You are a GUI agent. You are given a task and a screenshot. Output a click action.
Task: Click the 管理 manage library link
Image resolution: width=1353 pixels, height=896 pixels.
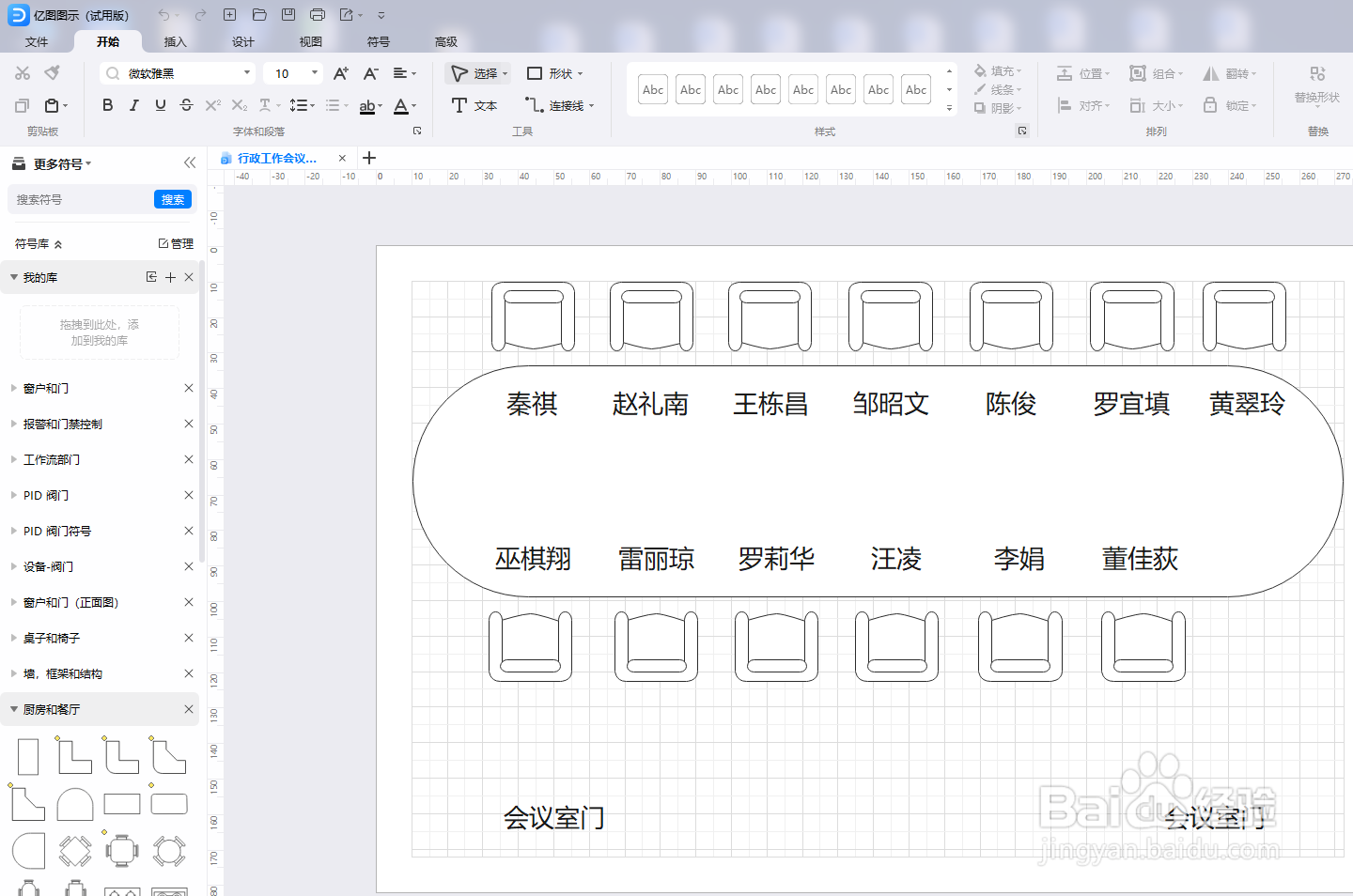(177, 242)
